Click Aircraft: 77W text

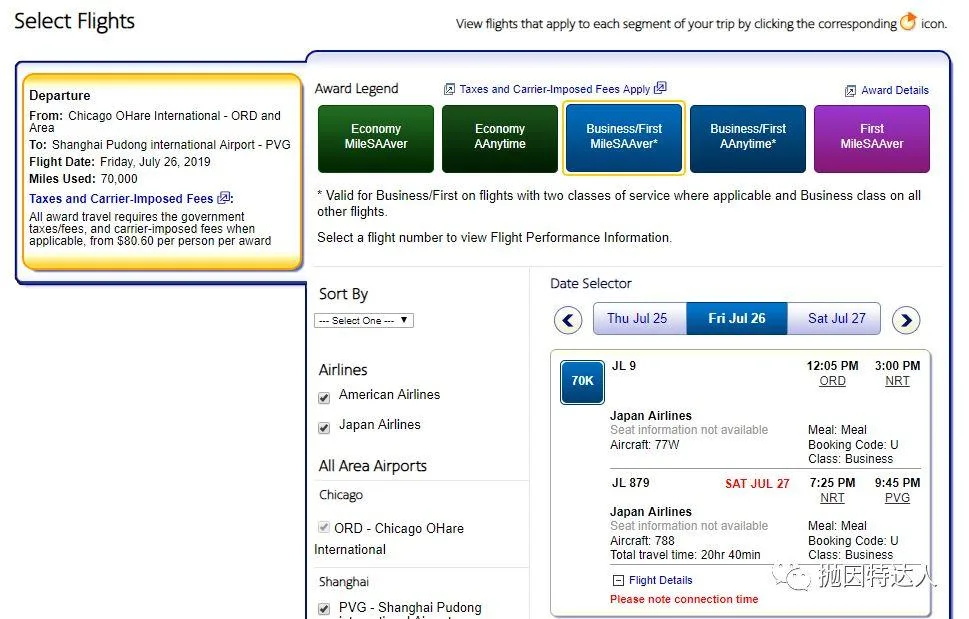[645, 445]
